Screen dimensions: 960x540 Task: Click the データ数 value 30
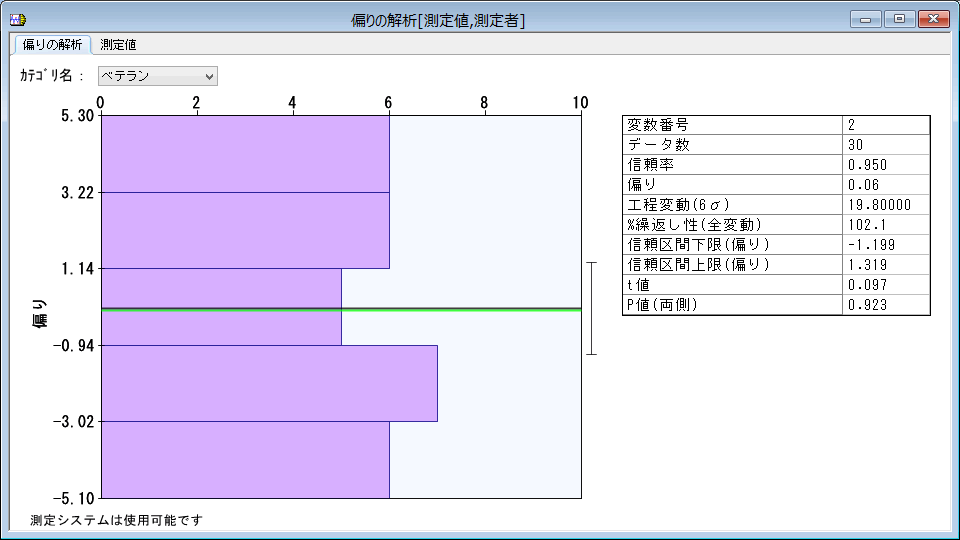click(x=855, y=145)
